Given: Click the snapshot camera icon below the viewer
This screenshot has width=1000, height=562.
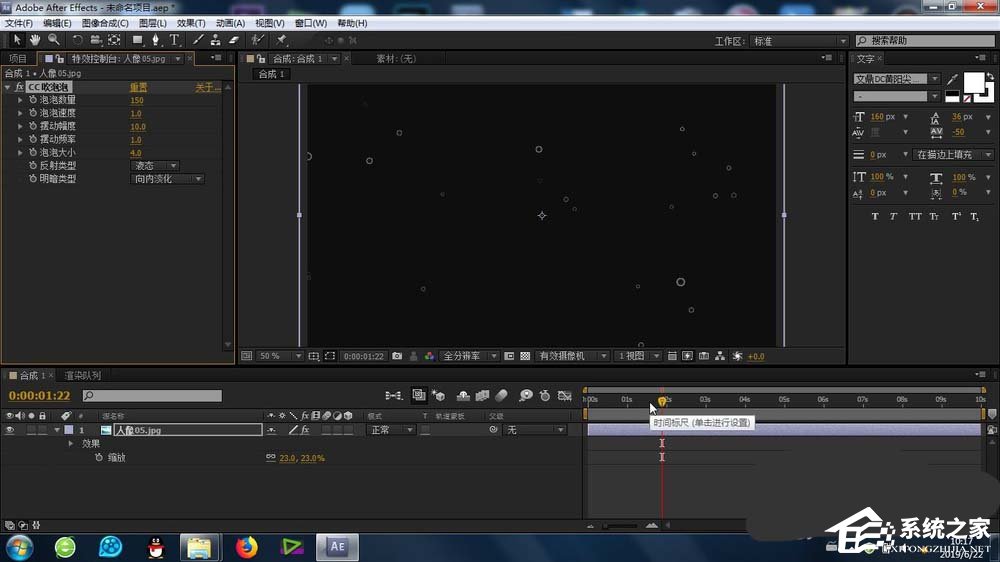Looking at the screenshot, I should pyautogui.click(x=397, y=356).
